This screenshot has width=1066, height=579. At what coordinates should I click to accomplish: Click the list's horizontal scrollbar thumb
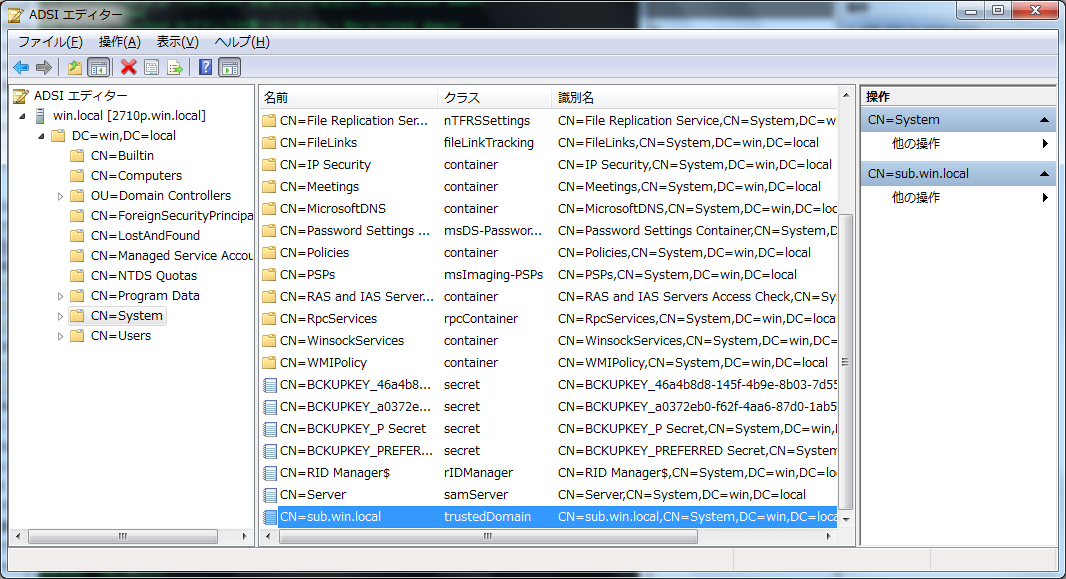pyautogui.click(x=488, y=537)
